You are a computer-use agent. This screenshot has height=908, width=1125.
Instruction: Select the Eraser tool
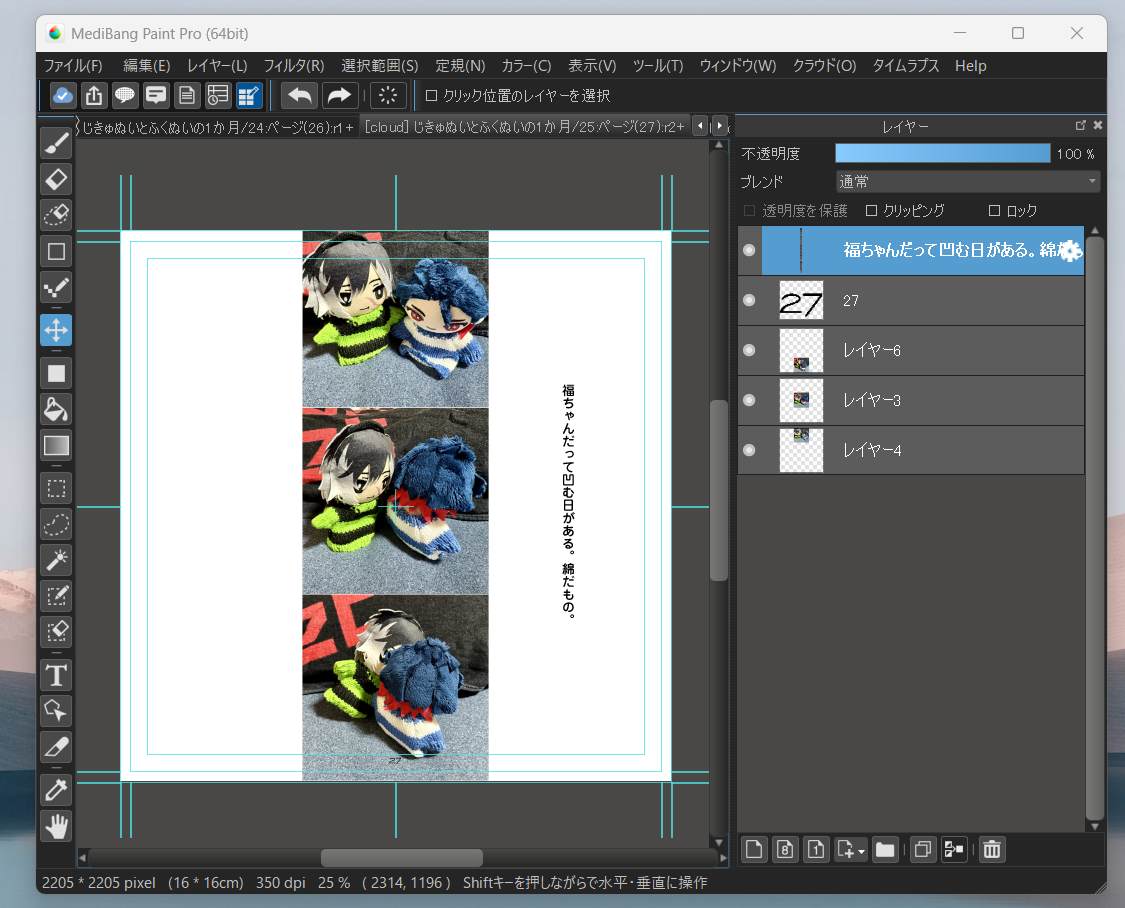(56, 179)
